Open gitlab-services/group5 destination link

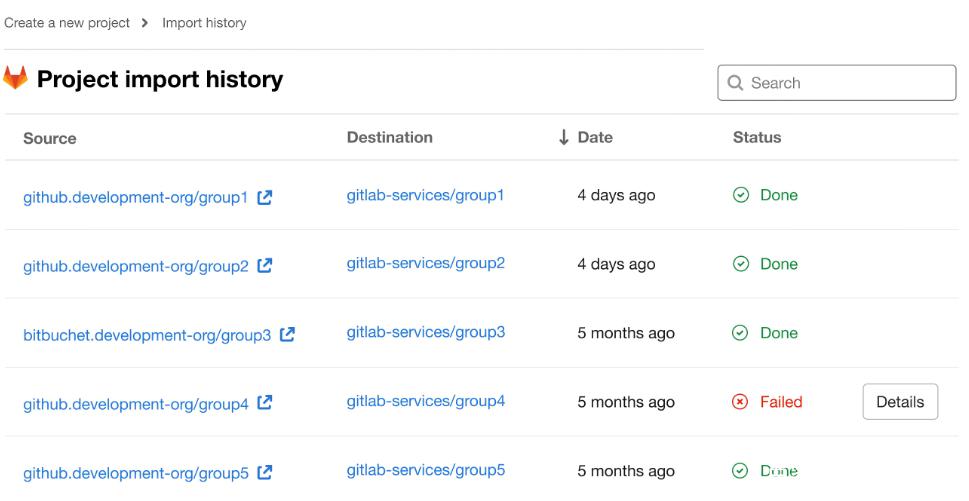[425, 470]
